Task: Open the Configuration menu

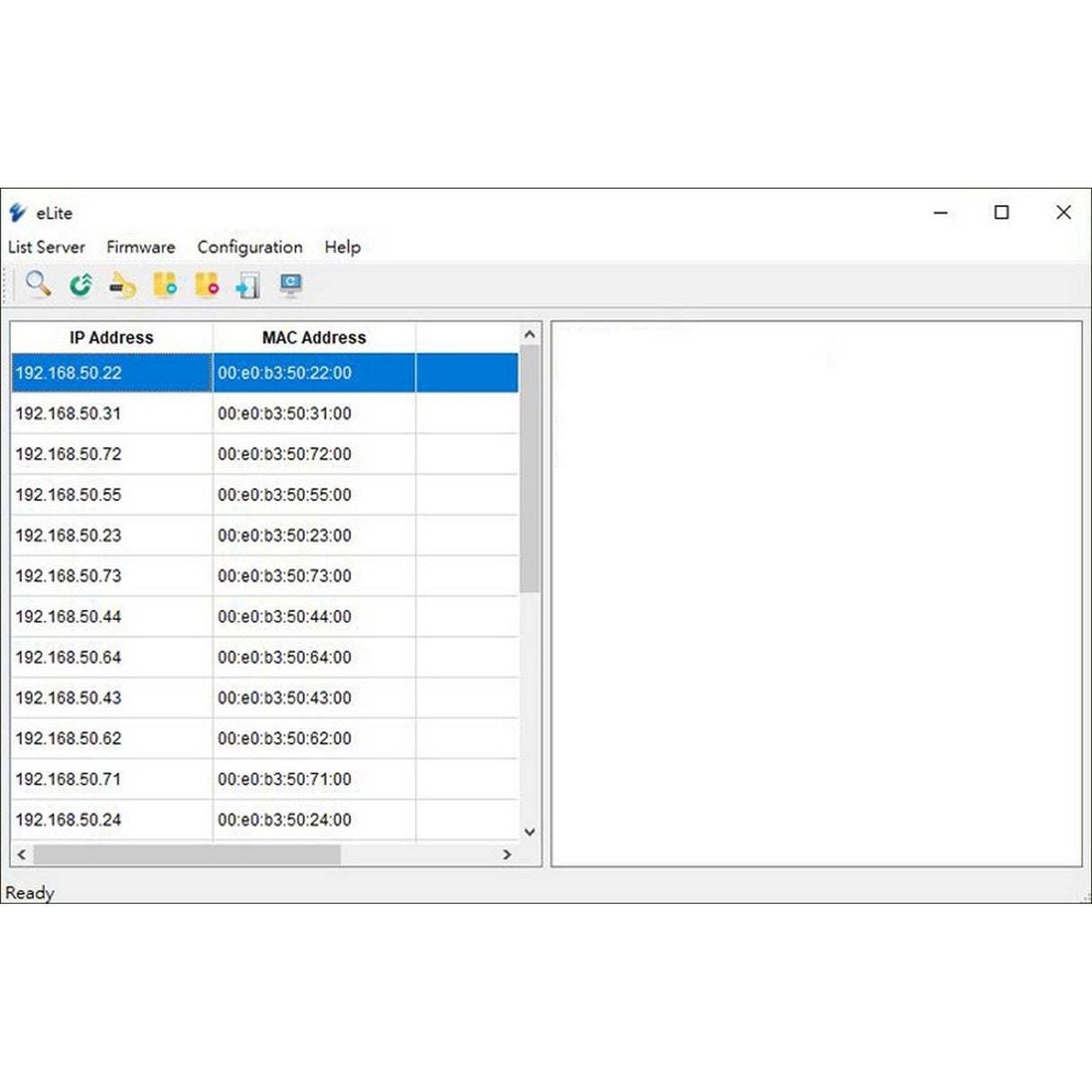Action: point(250,247)
